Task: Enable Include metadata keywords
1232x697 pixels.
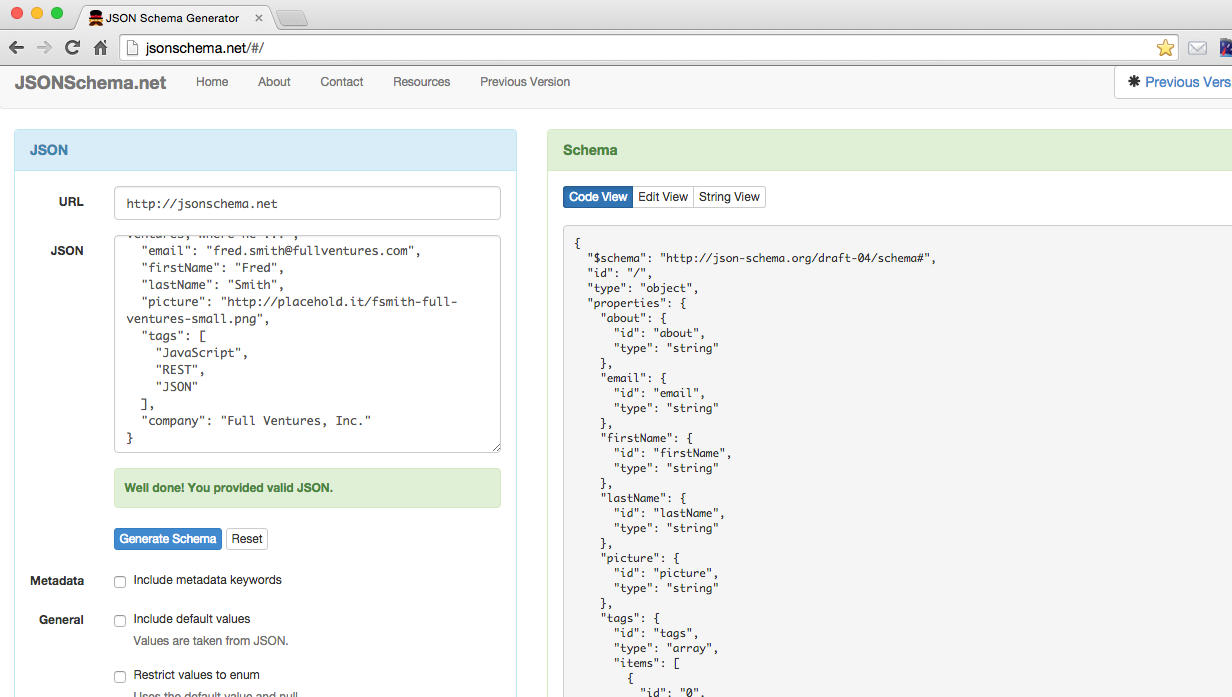Action: tap(120, 581)
